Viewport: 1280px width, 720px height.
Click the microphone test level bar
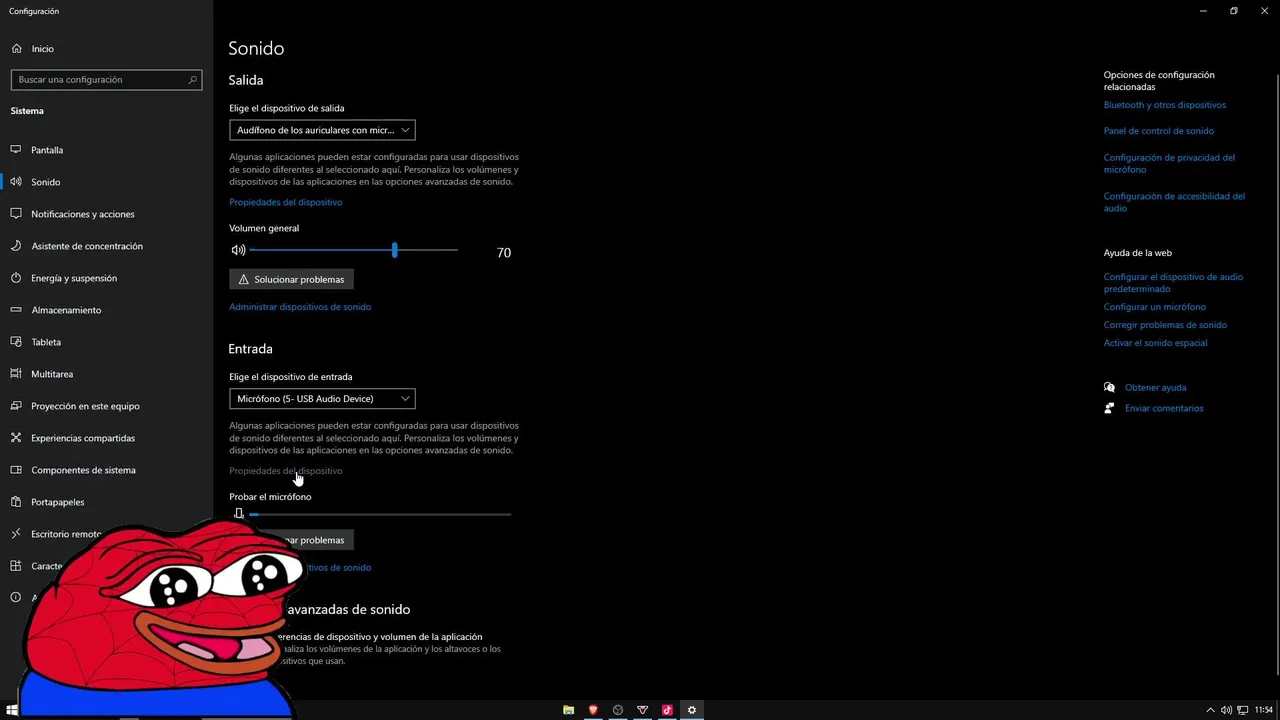pyautogui.click(x=380, y=514)
